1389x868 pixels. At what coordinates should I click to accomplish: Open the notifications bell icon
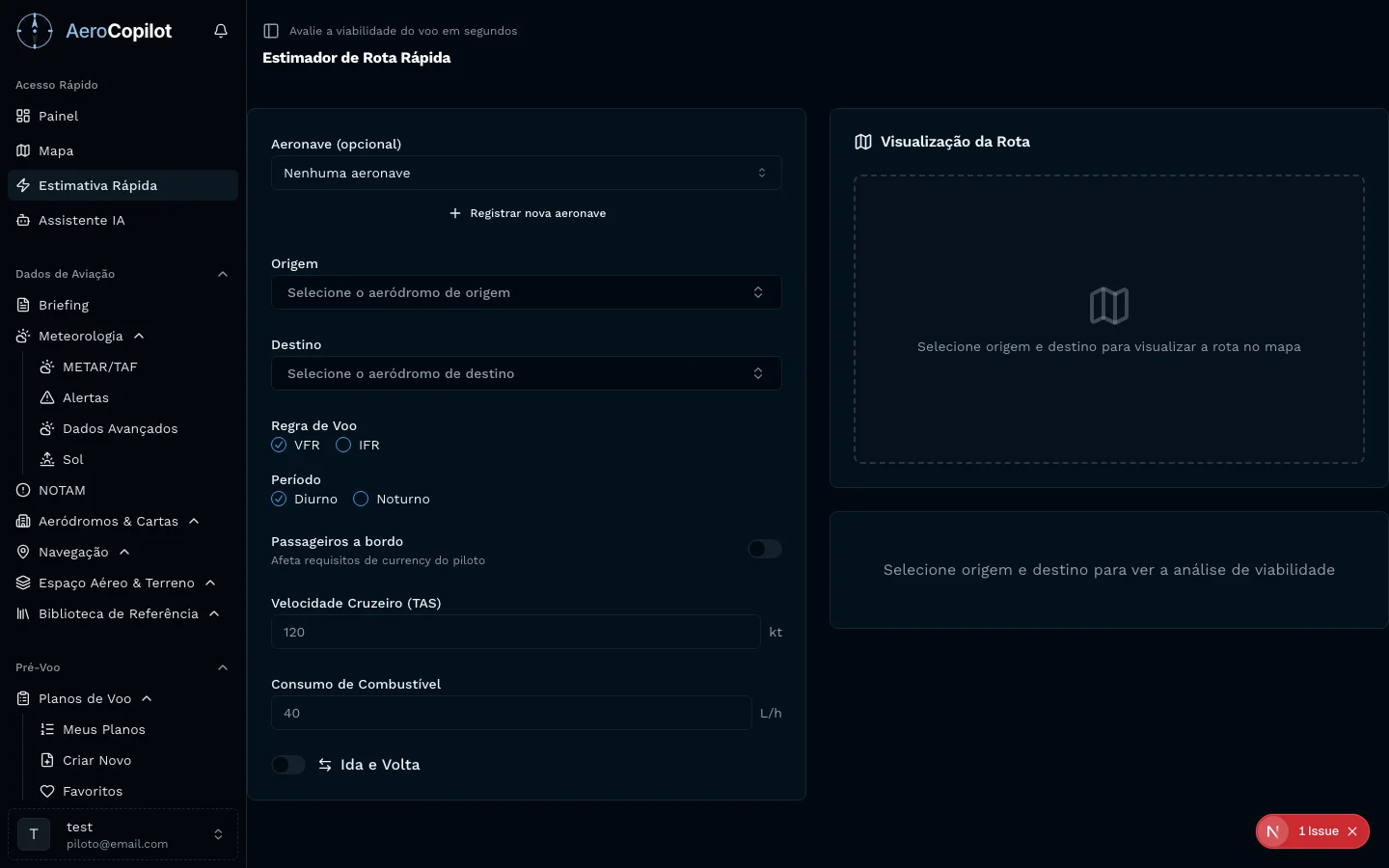[220, 30]
